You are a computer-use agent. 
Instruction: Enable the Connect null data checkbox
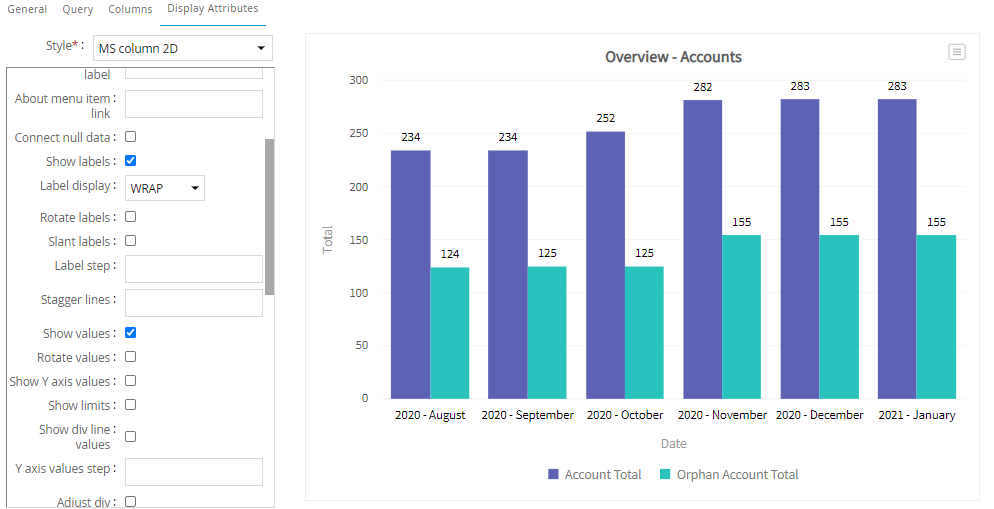[130, 137]
